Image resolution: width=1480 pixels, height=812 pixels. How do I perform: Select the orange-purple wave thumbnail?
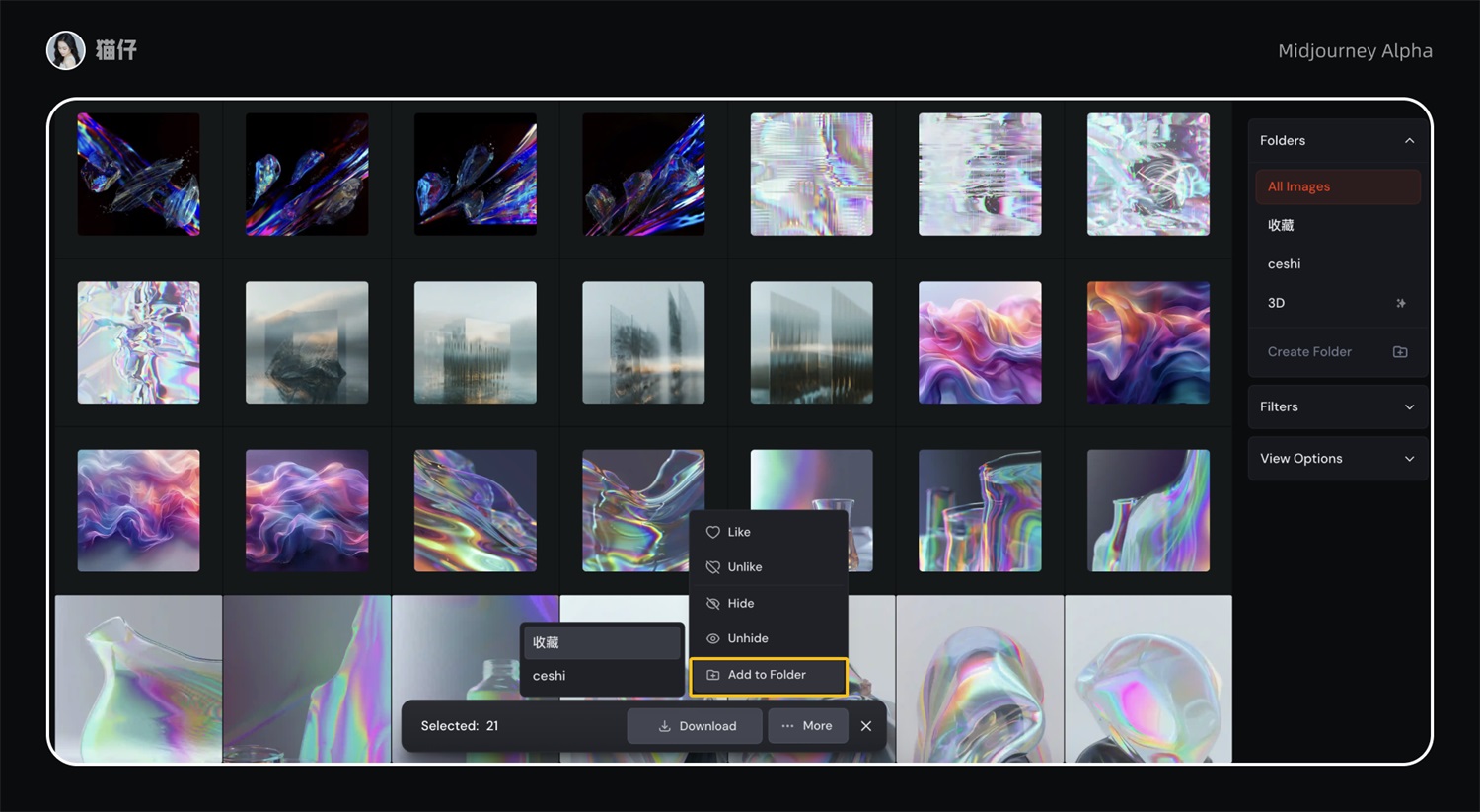coord(1147,342)
